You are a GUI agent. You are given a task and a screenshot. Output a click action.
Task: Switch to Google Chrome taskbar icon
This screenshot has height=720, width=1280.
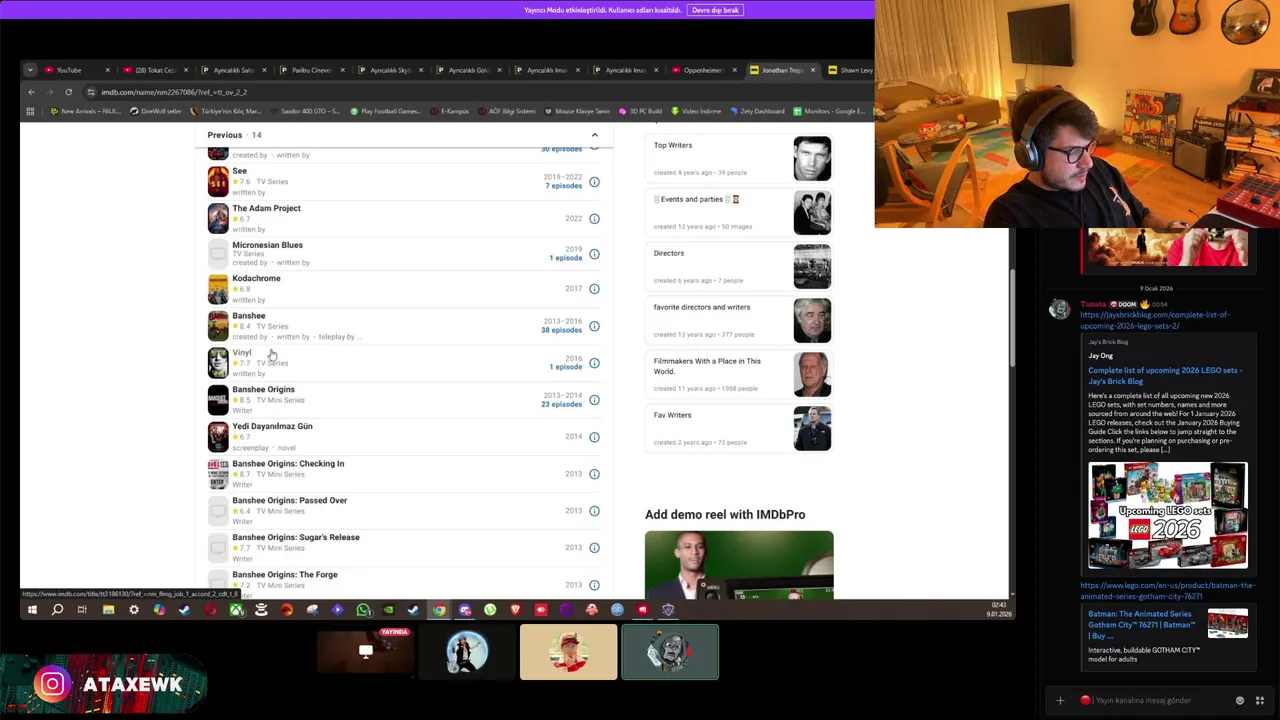click(x=439, y=610)
